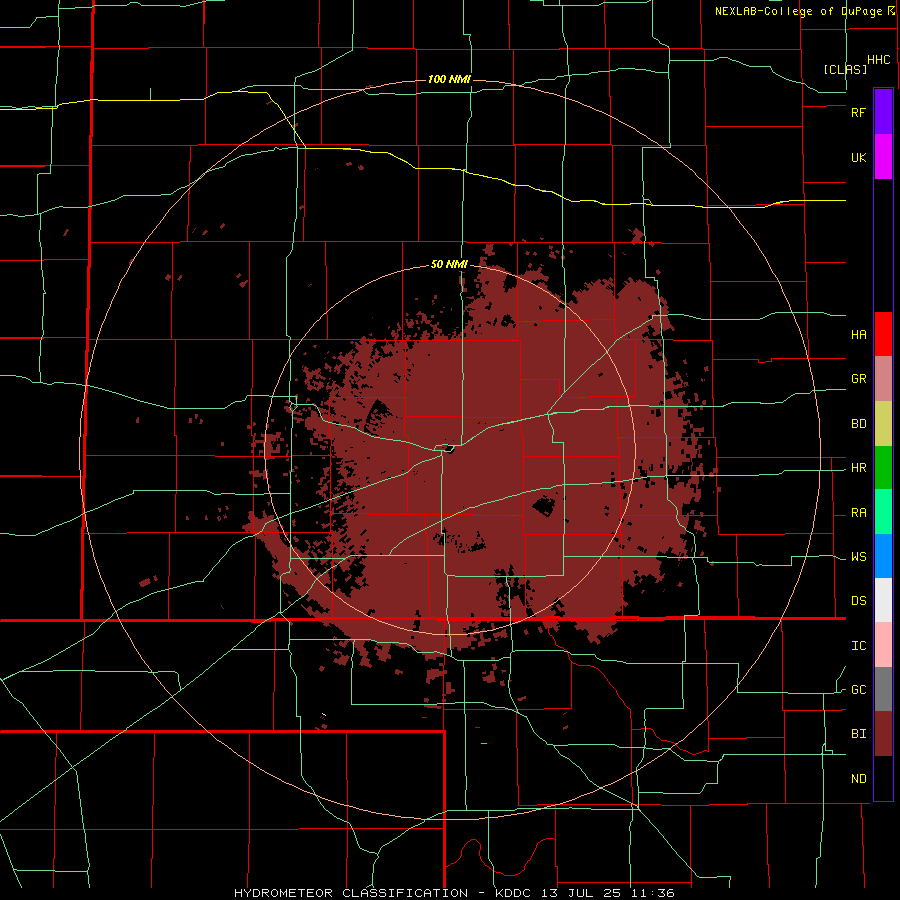This screenshot has height=900, width=900.
Task: Click the IC pink legend swatch
Action: click(x=883, y=645)
